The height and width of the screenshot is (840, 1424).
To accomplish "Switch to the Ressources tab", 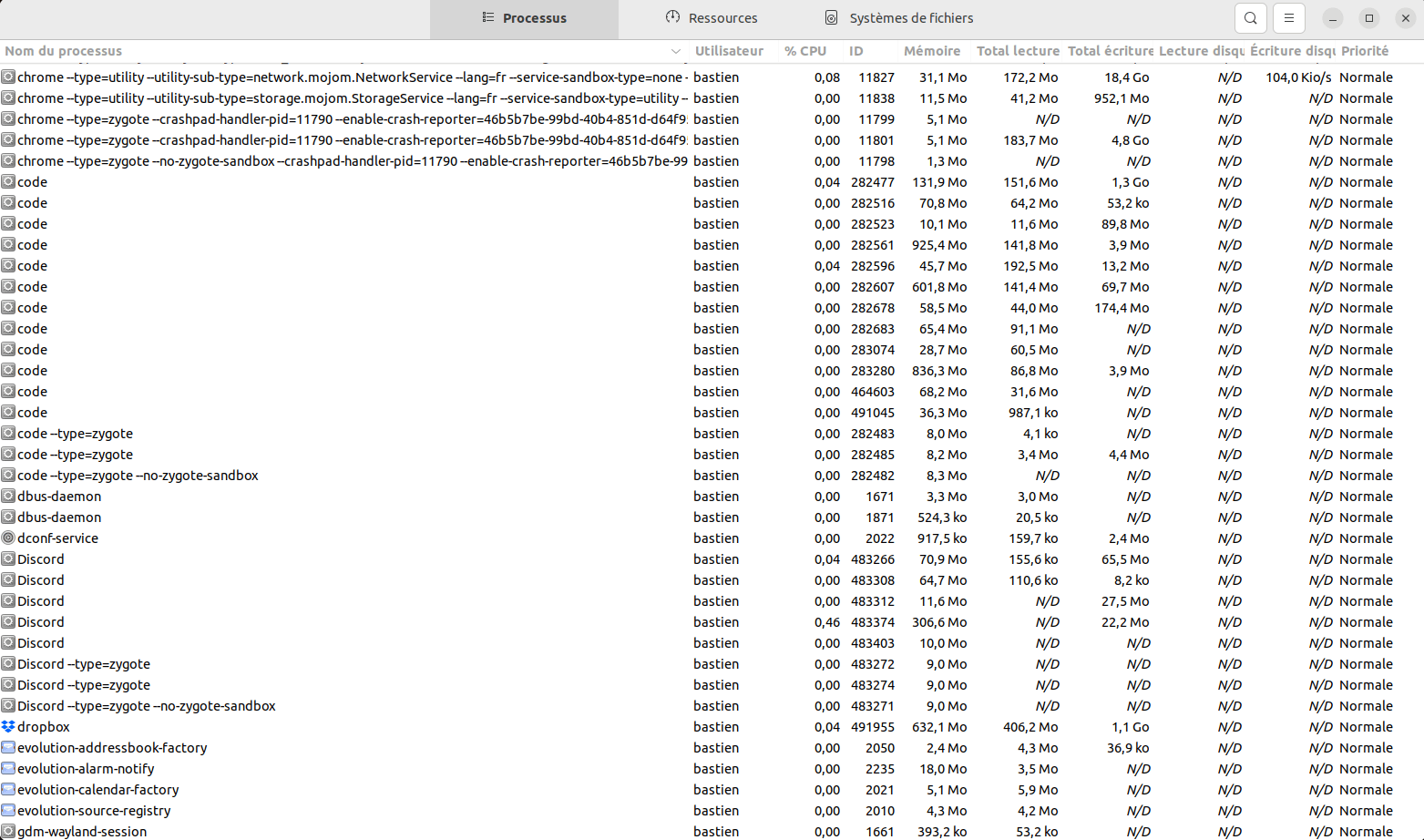I will pos(712,18).
